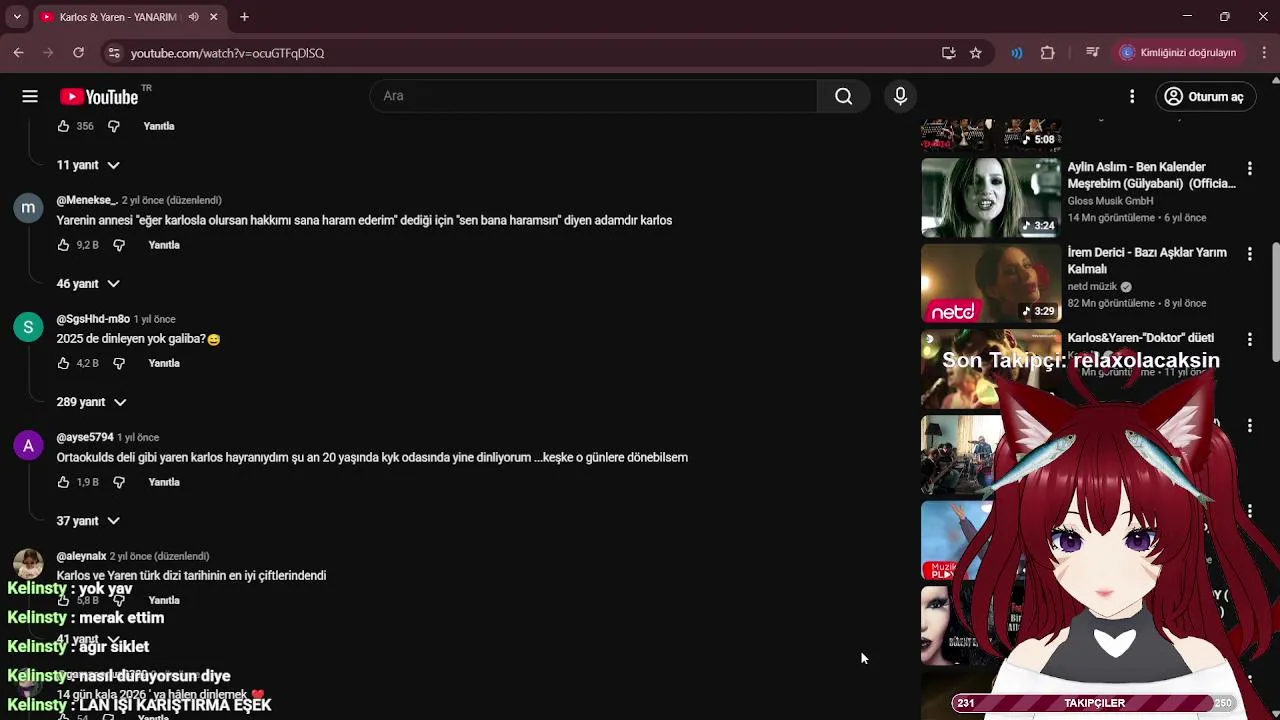Click the address bar URL
This screenshot has width=1280, height=720.
(x=227, y=53)
